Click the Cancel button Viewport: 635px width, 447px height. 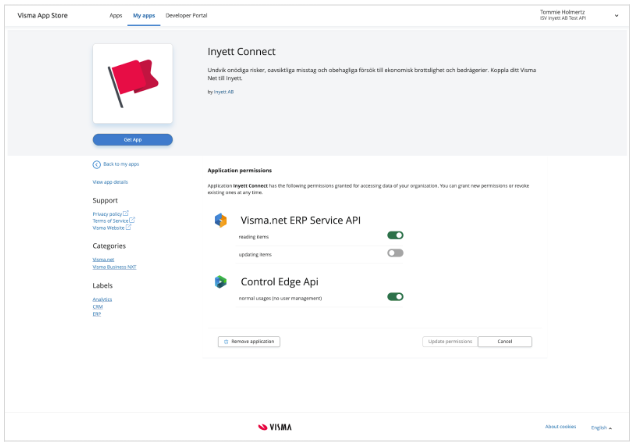pyautogui.click(x=505, y=342)
